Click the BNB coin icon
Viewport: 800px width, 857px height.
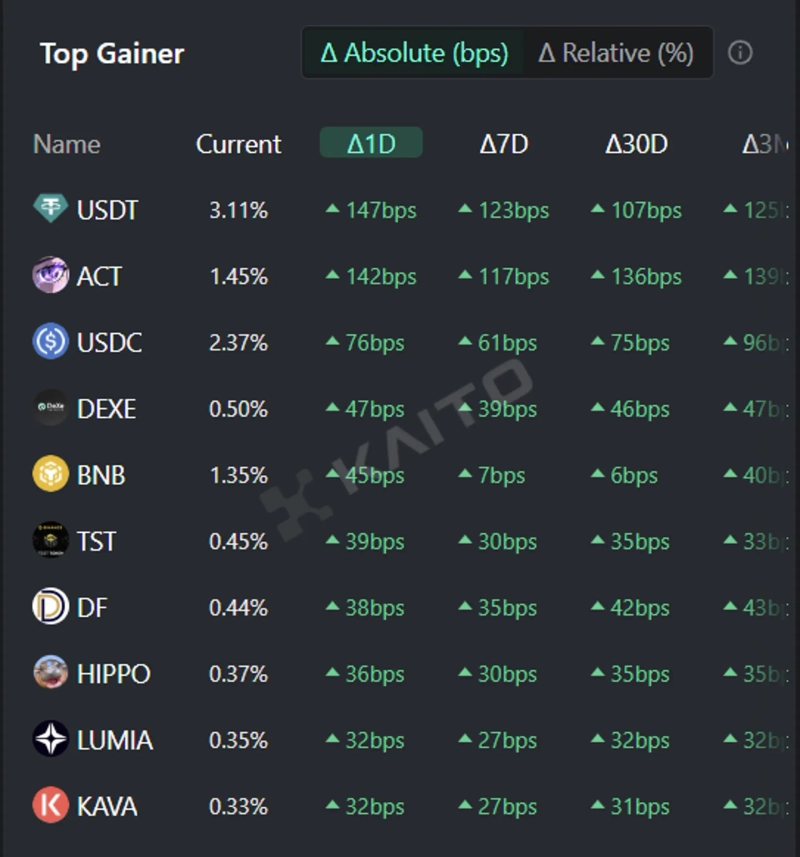tap(50, 474)
